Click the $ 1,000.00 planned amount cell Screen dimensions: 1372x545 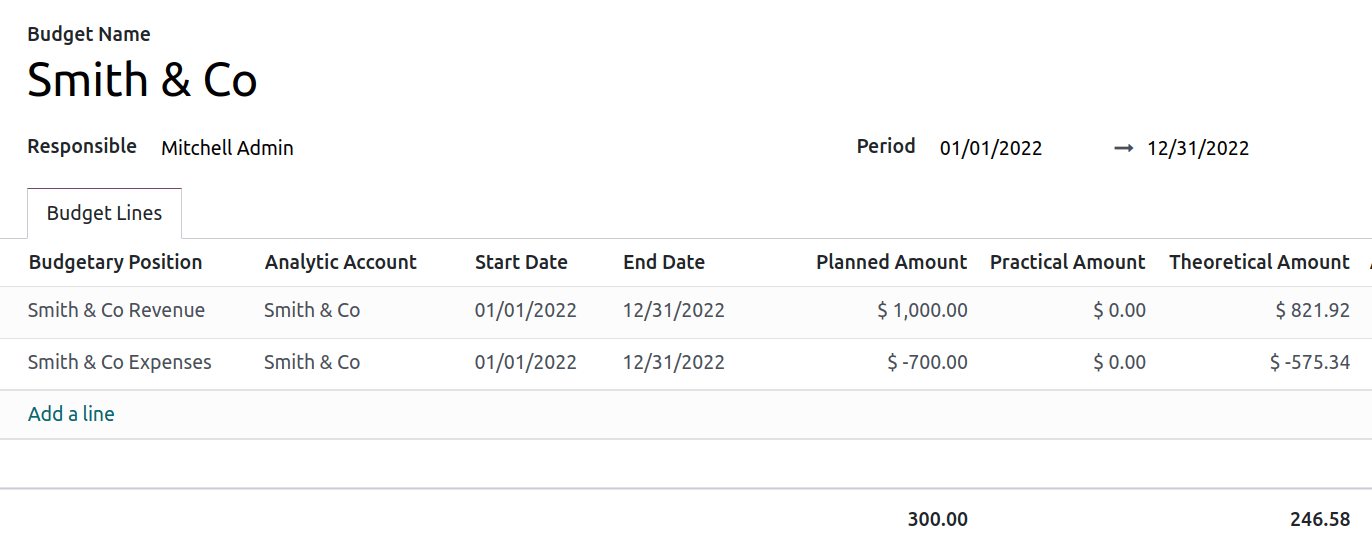pyautogui.click(x=922, y=310)
